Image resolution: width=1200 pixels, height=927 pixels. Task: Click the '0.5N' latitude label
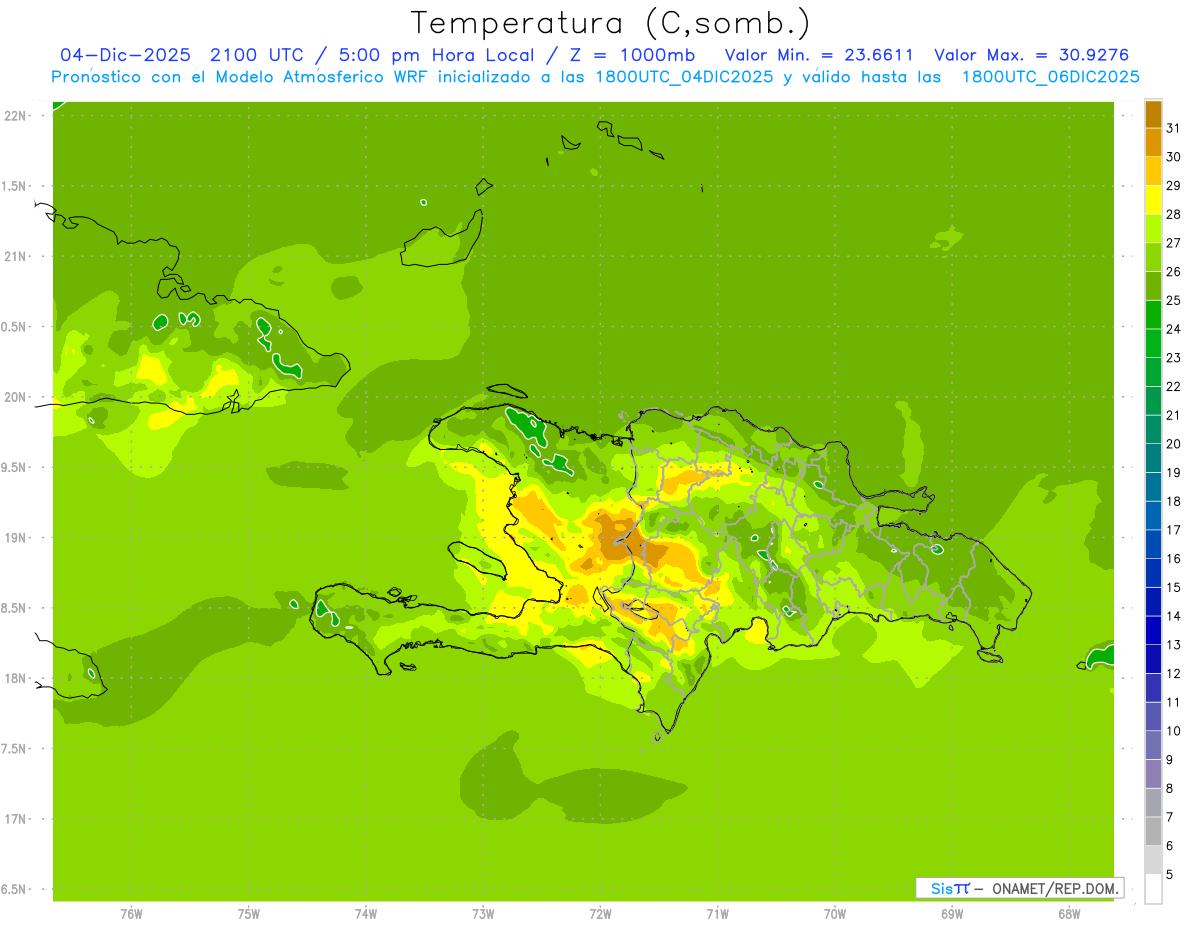point(15,327)
